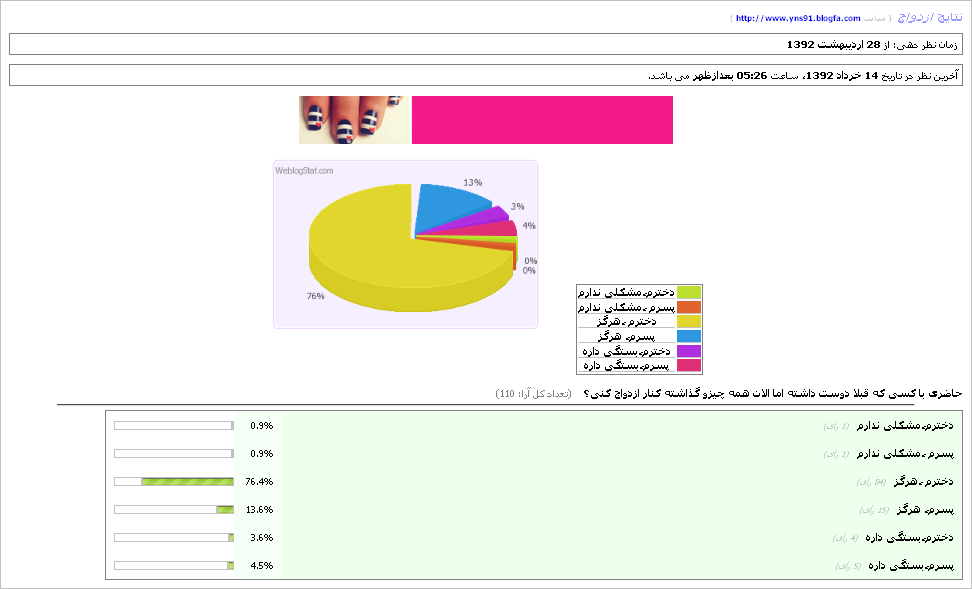Click the نتایج ازدواج page title

point(930,17)
